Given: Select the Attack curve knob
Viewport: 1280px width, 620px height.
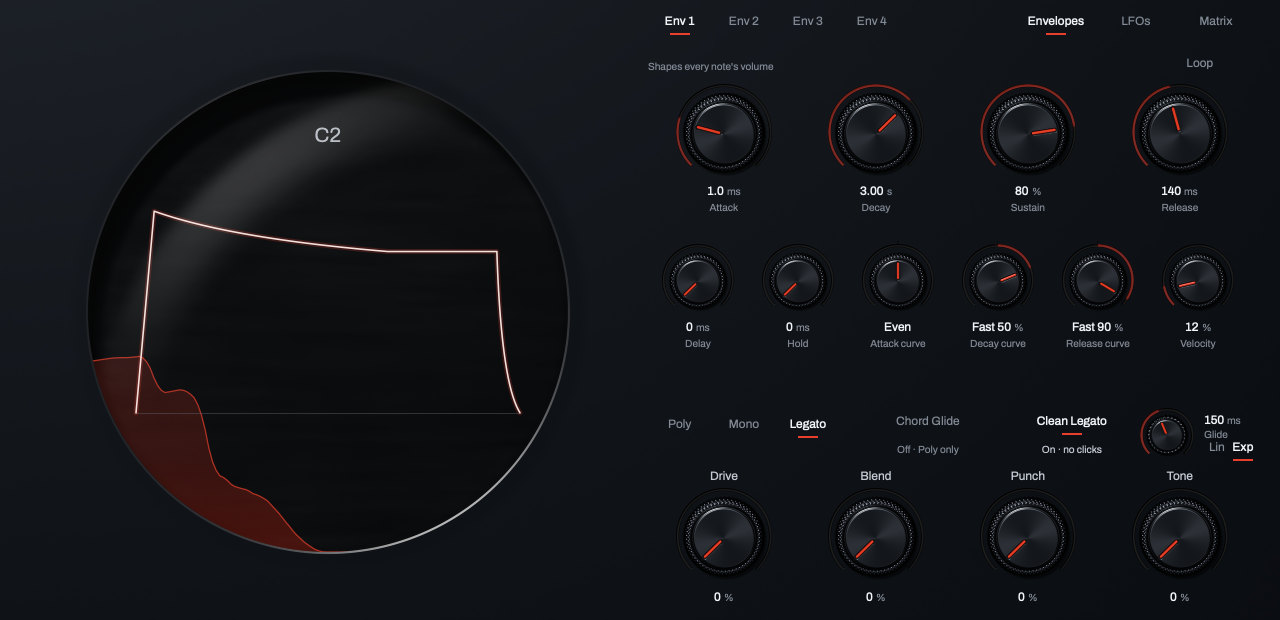Looking at the screenshot, I should point(898,280).
